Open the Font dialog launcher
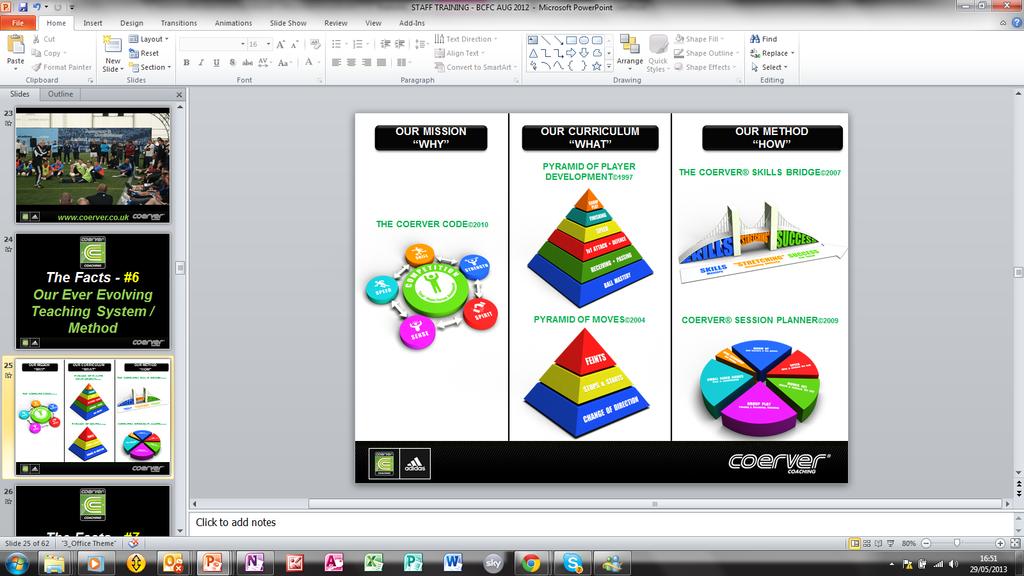This screenshot has height=576, width=1024. (320, 80)
